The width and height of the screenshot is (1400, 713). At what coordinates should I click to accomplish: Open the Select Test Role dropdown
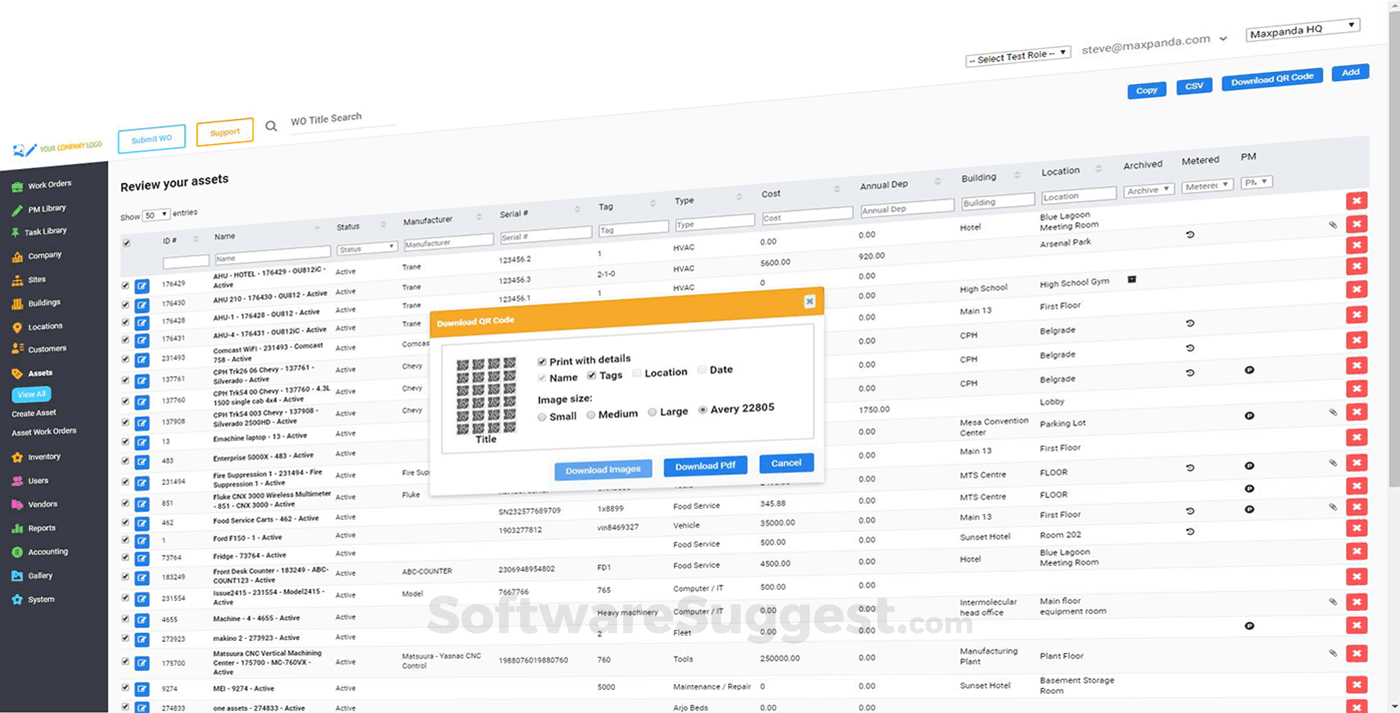click(x=1017, y=53)
